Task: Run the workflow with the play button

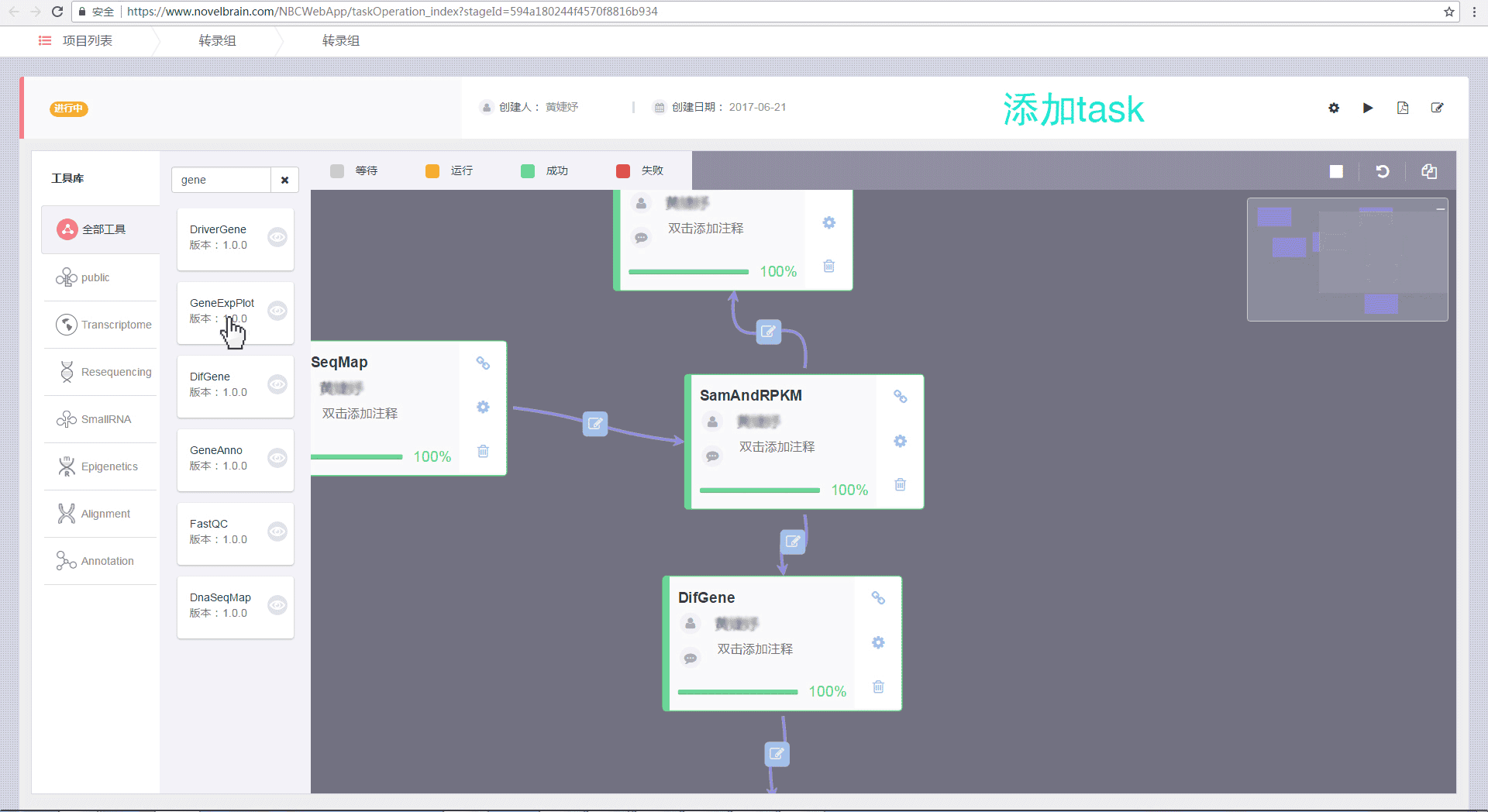Action: point(1368,108)
